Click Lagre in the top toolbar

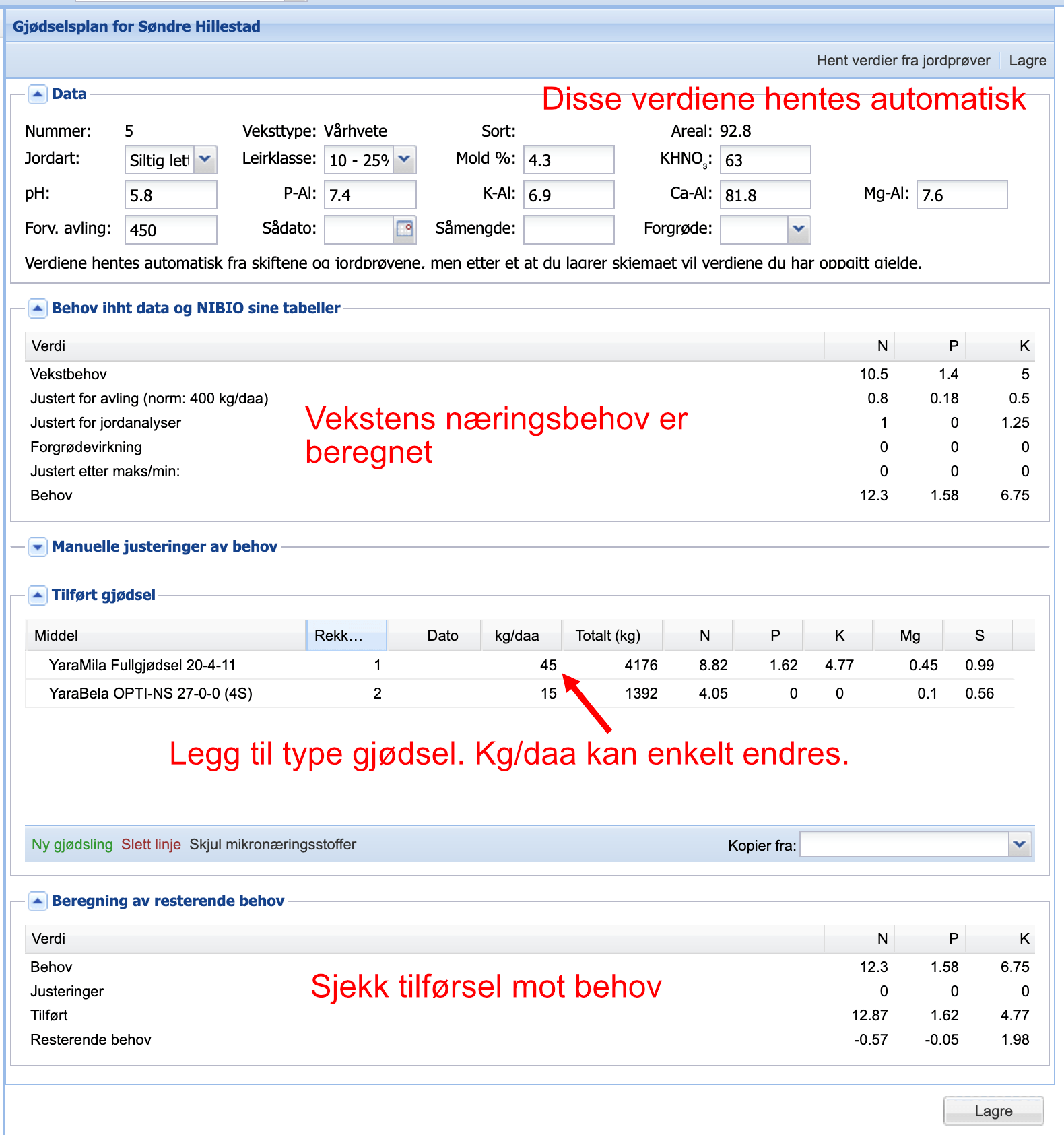pos(1028,61)
